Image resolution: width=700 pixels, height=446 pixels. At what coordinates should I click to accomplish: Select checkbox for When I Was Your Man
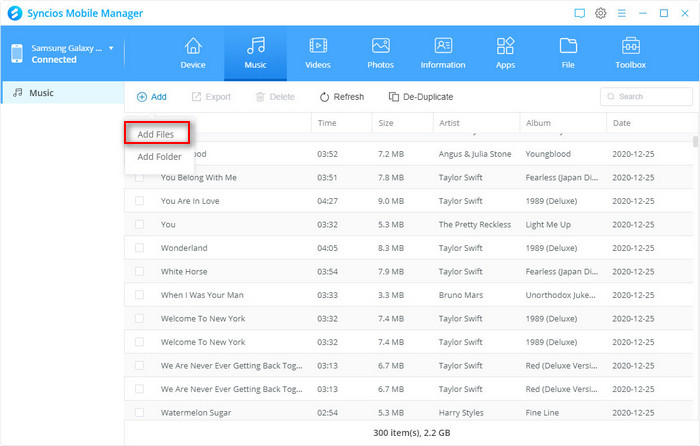click(x=140, y=295)
